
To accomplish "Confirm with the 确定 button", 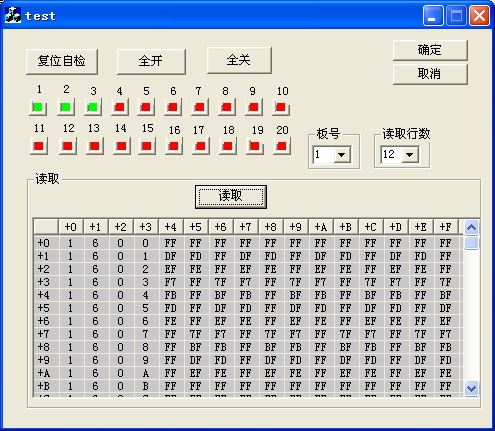I will (430, 50).
